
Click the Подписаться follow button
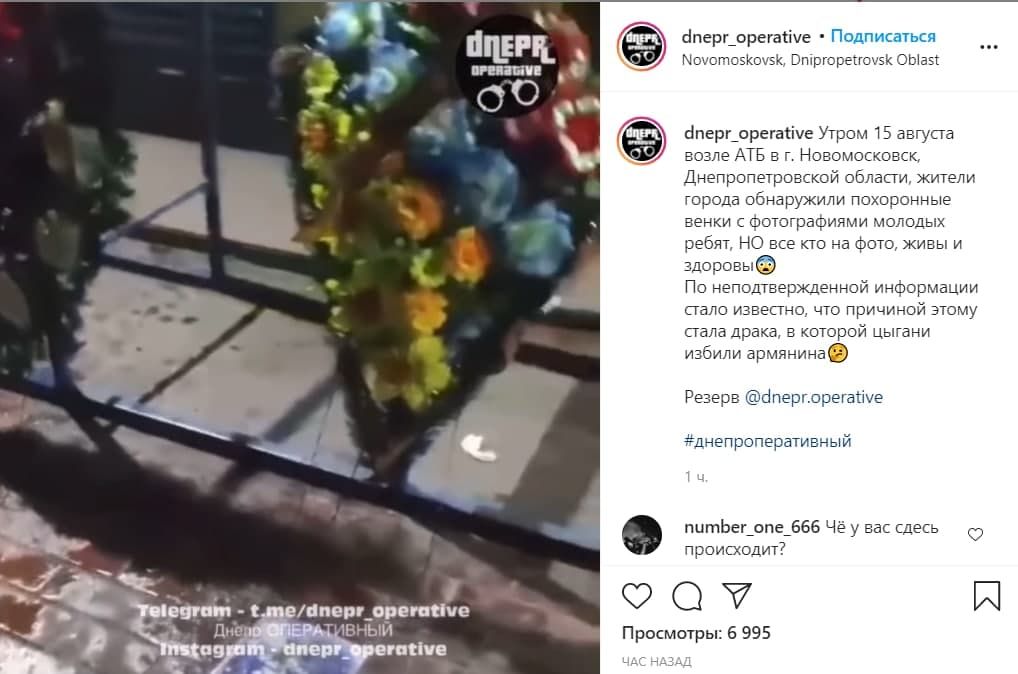(x=883, y=36)
